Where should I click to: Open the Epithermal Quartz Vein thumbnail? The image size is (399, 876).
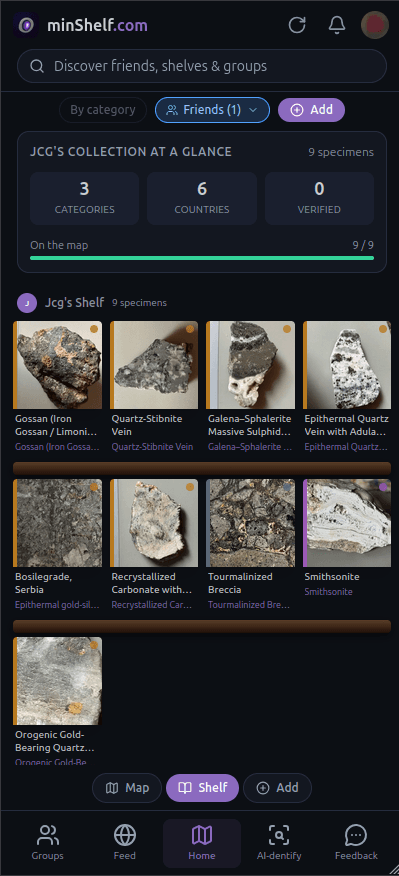346,365
